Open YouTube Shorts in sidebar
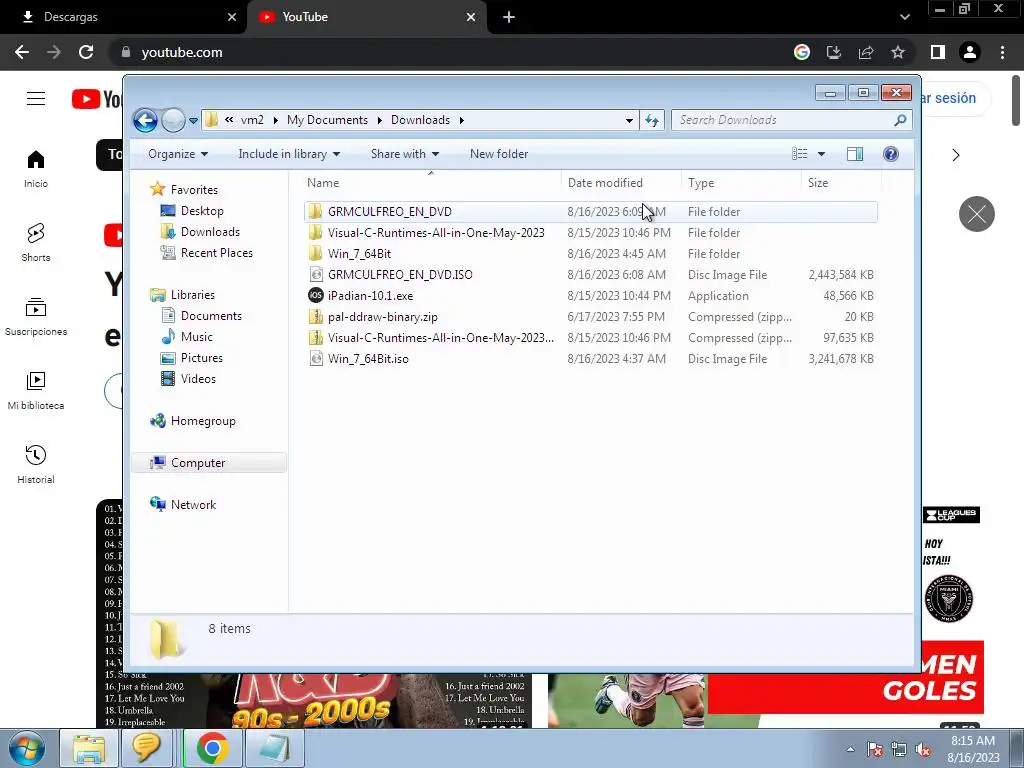The width and height of the screenshot is (1024, 768). pyautogui.click(x=36, y=243)
